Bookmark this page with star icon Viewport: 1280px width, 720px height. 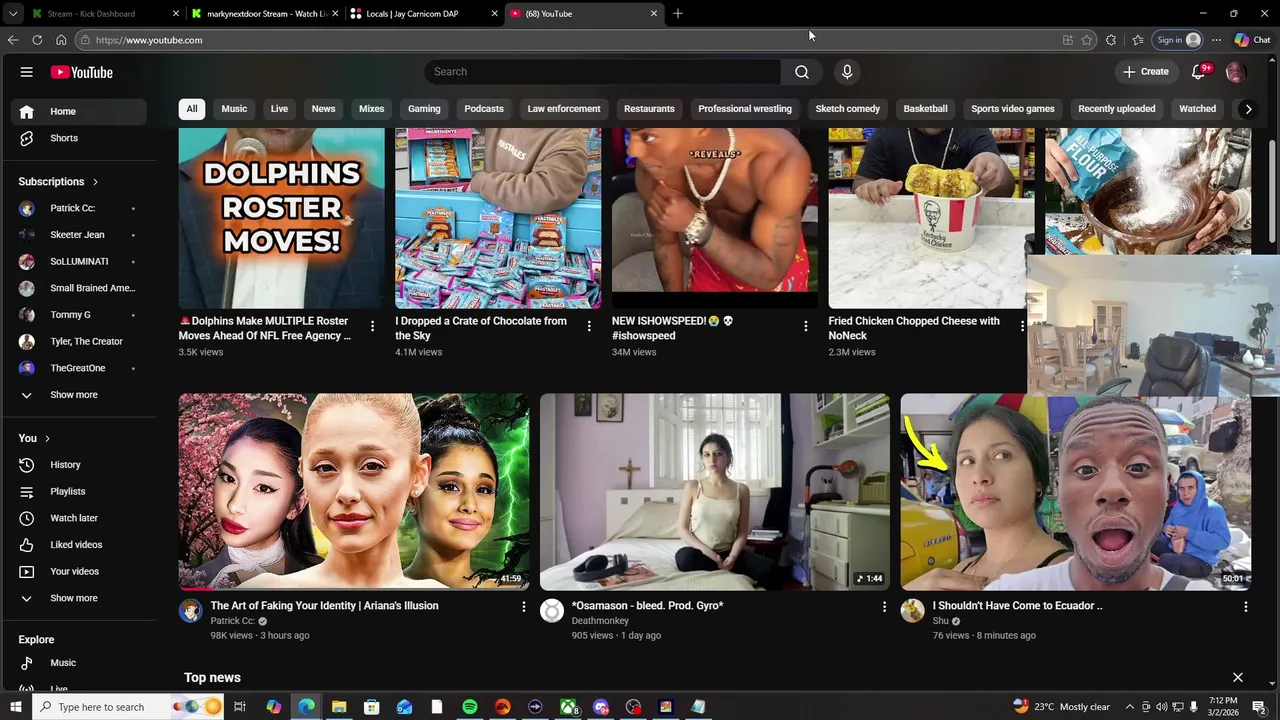tap(1087, 40)
